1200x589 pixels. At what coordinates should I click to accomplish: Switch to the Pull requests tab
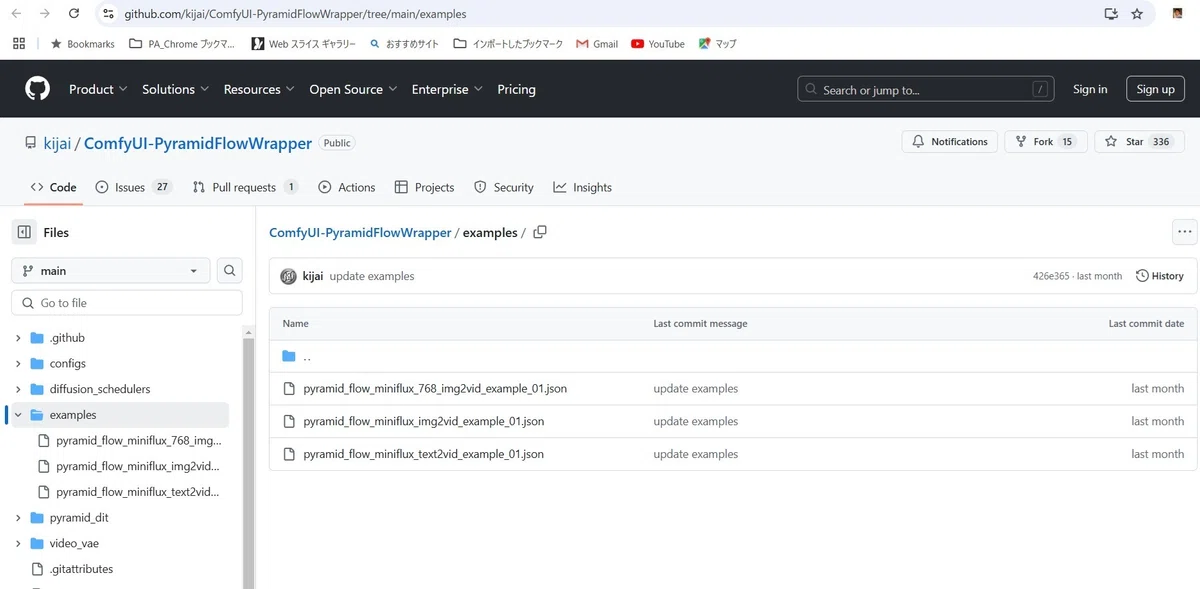[x=245, y=187]
